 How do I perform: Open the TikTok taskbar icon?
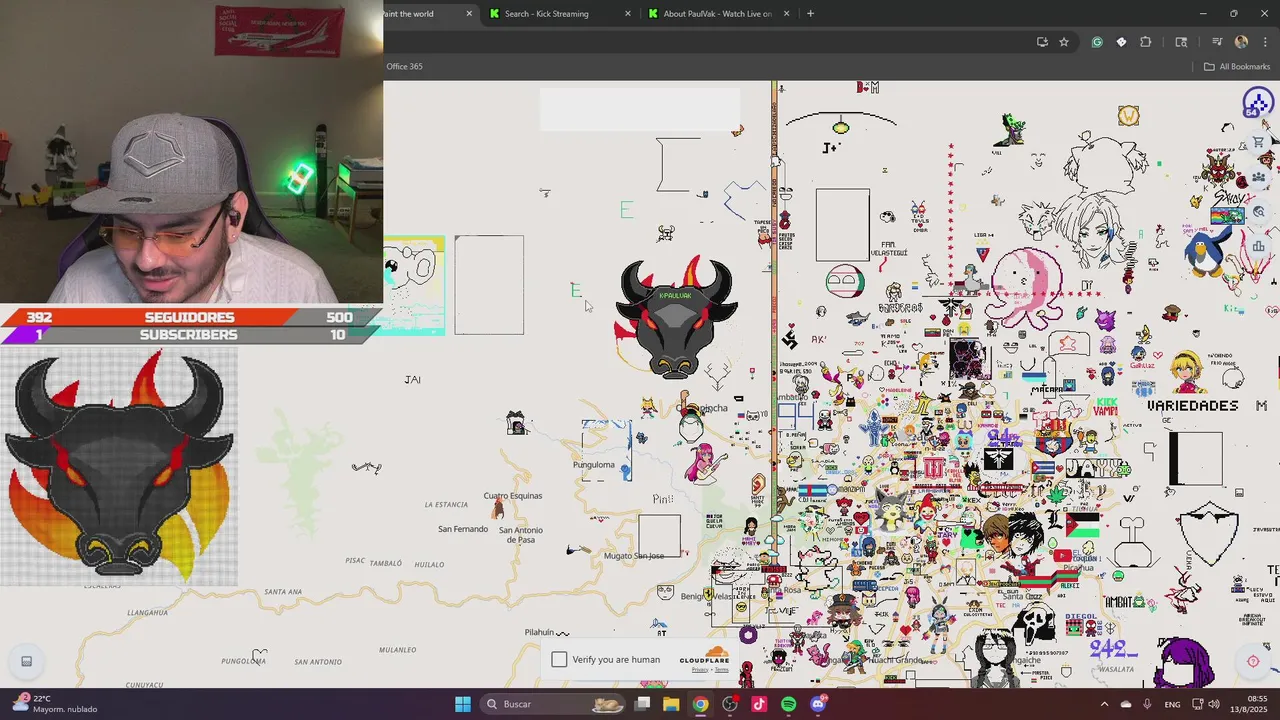tap(759, 704)
